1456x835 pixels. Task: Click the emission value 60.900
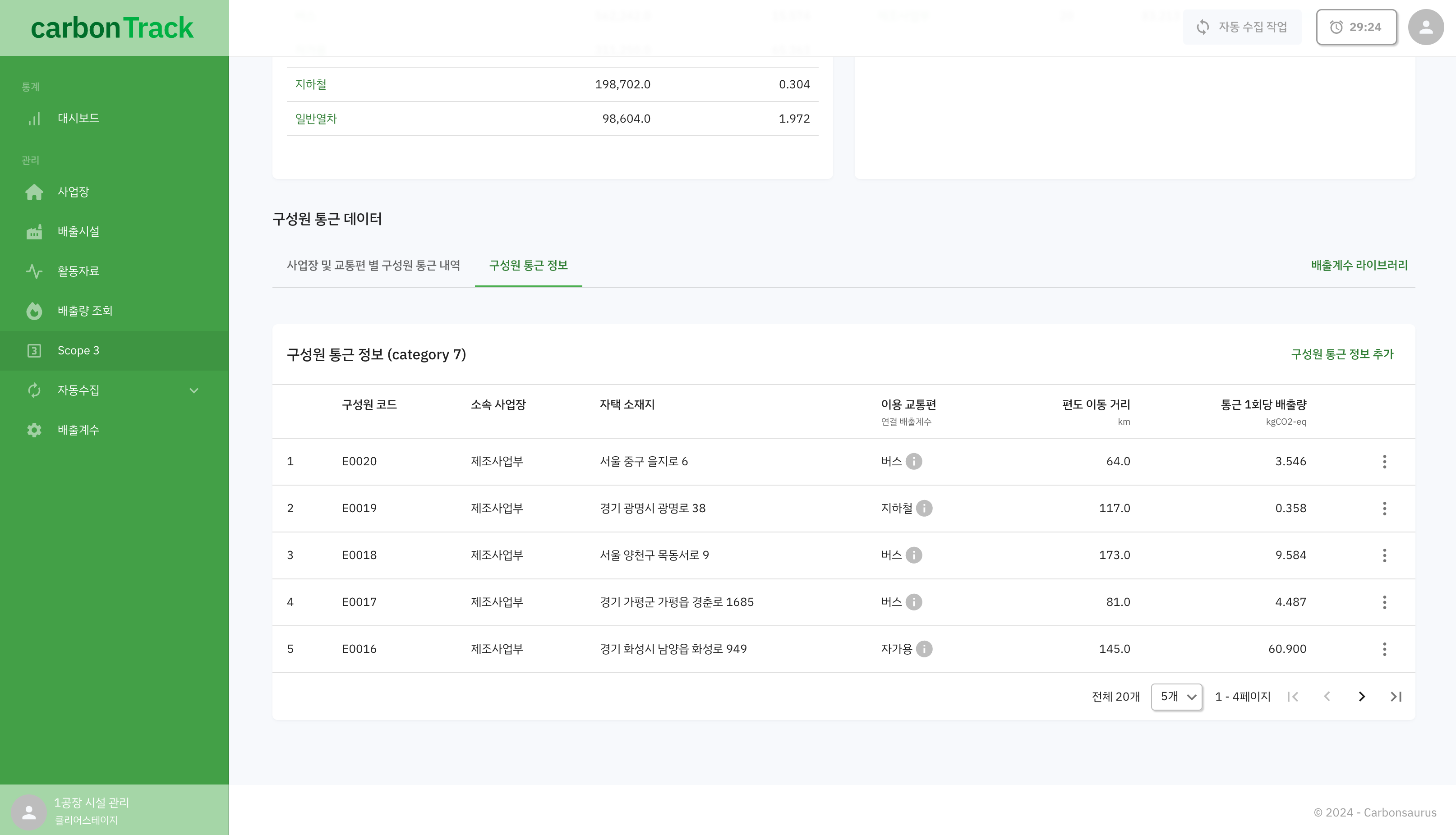(1287, 649)
